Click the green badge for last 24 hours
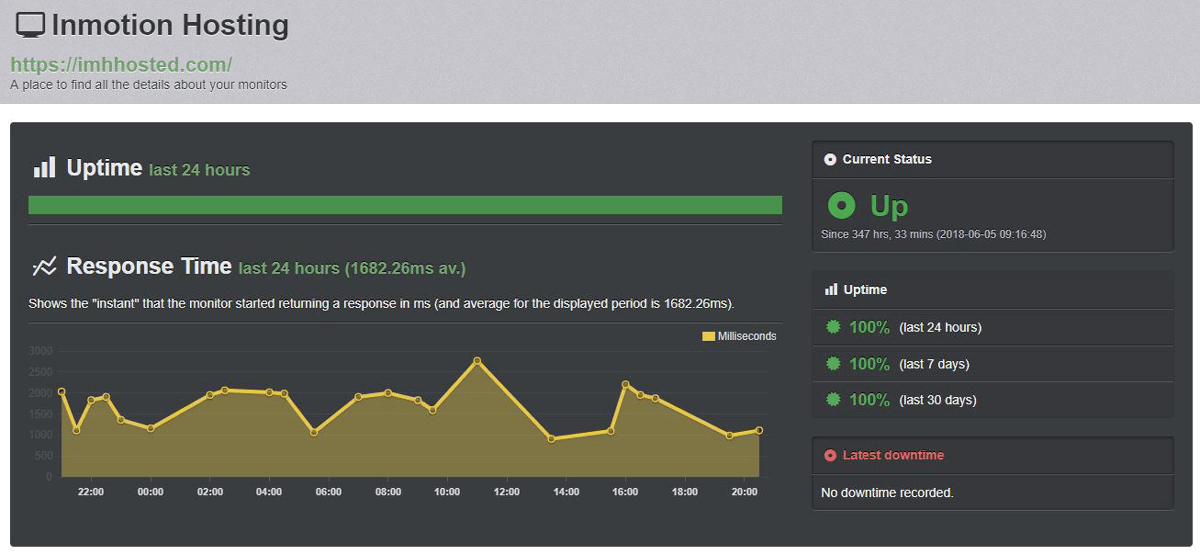The width and height of the screenshot is (1200, 555). (833, 327)
